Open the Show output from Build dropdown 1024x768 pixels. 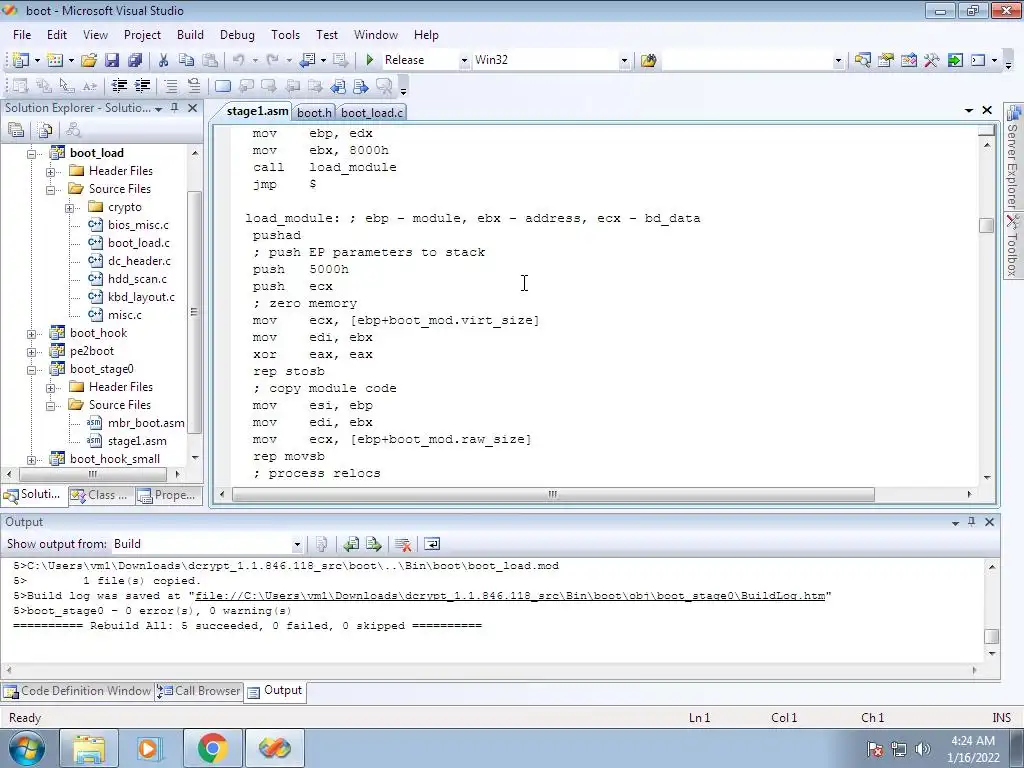(x=297, y=544)
